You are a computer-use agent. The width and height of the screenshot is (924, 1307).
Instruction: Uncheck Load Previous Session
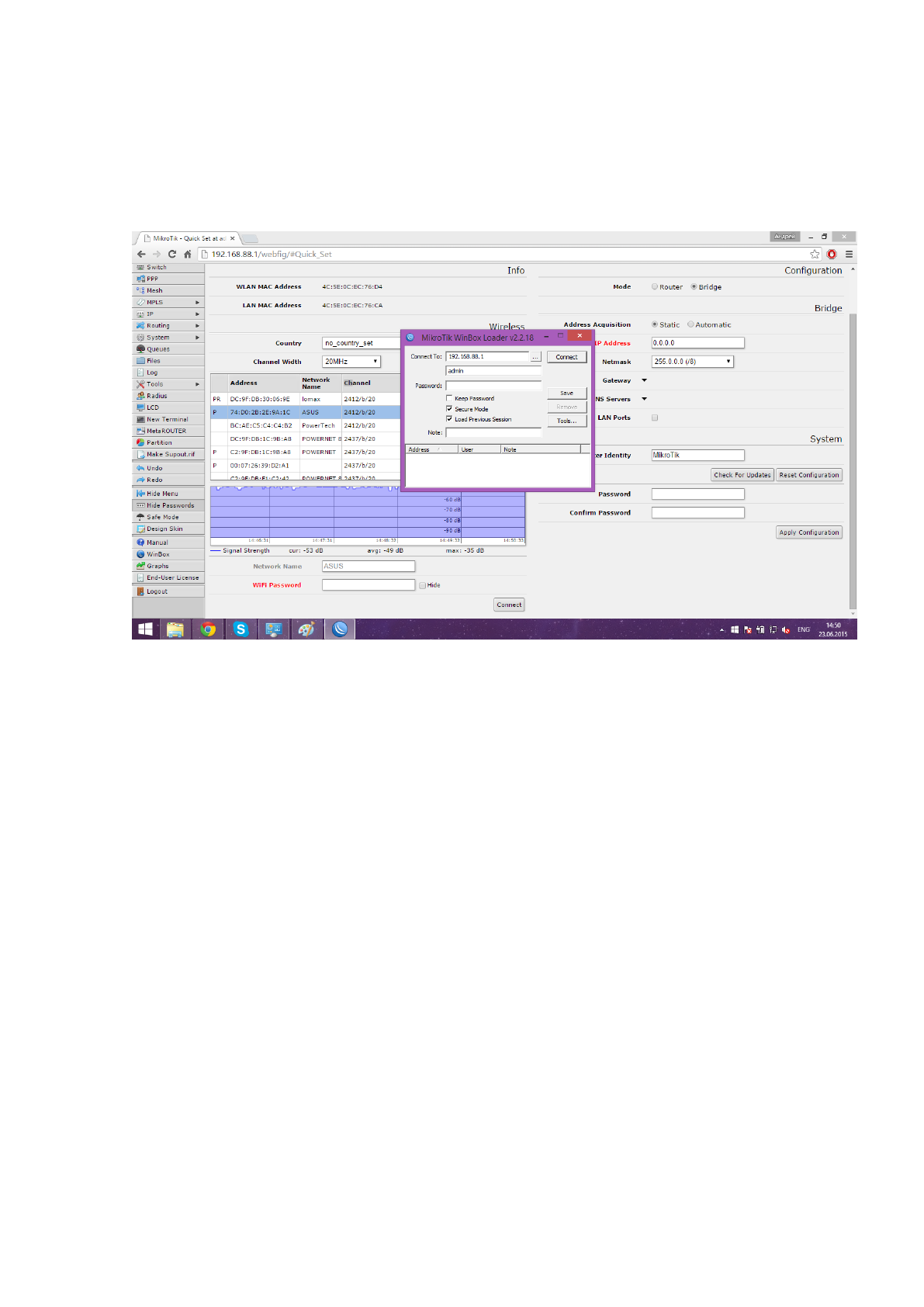[x=449, y=418]
